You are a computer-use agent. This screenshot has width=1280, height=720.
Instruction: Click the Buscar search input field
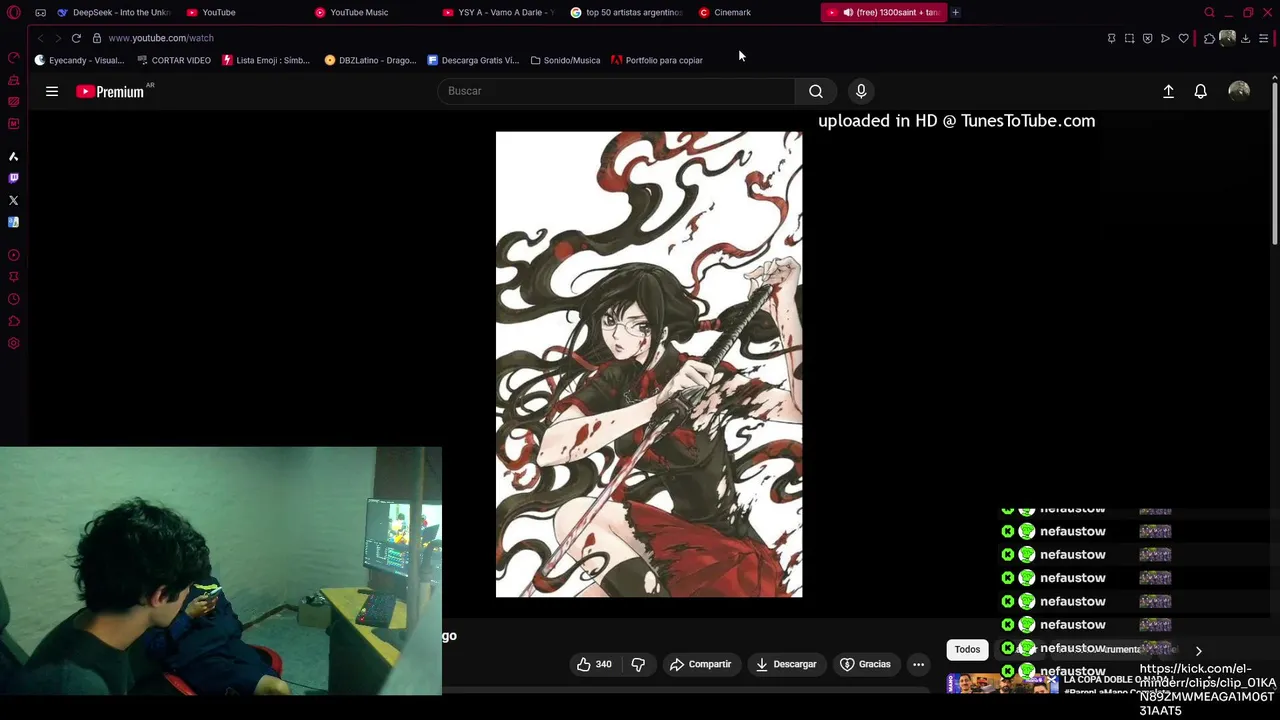coord(616,91)
